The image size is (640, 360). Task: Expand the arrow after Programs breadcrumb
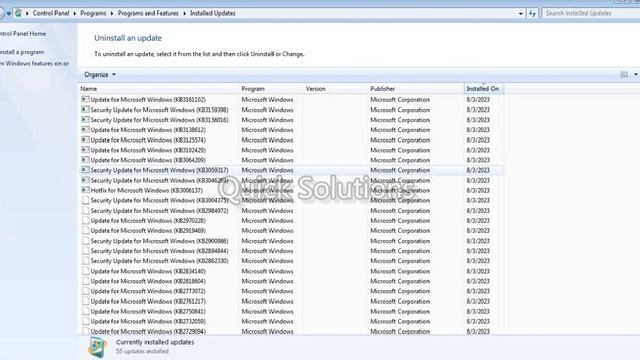[x=112, y=13]
